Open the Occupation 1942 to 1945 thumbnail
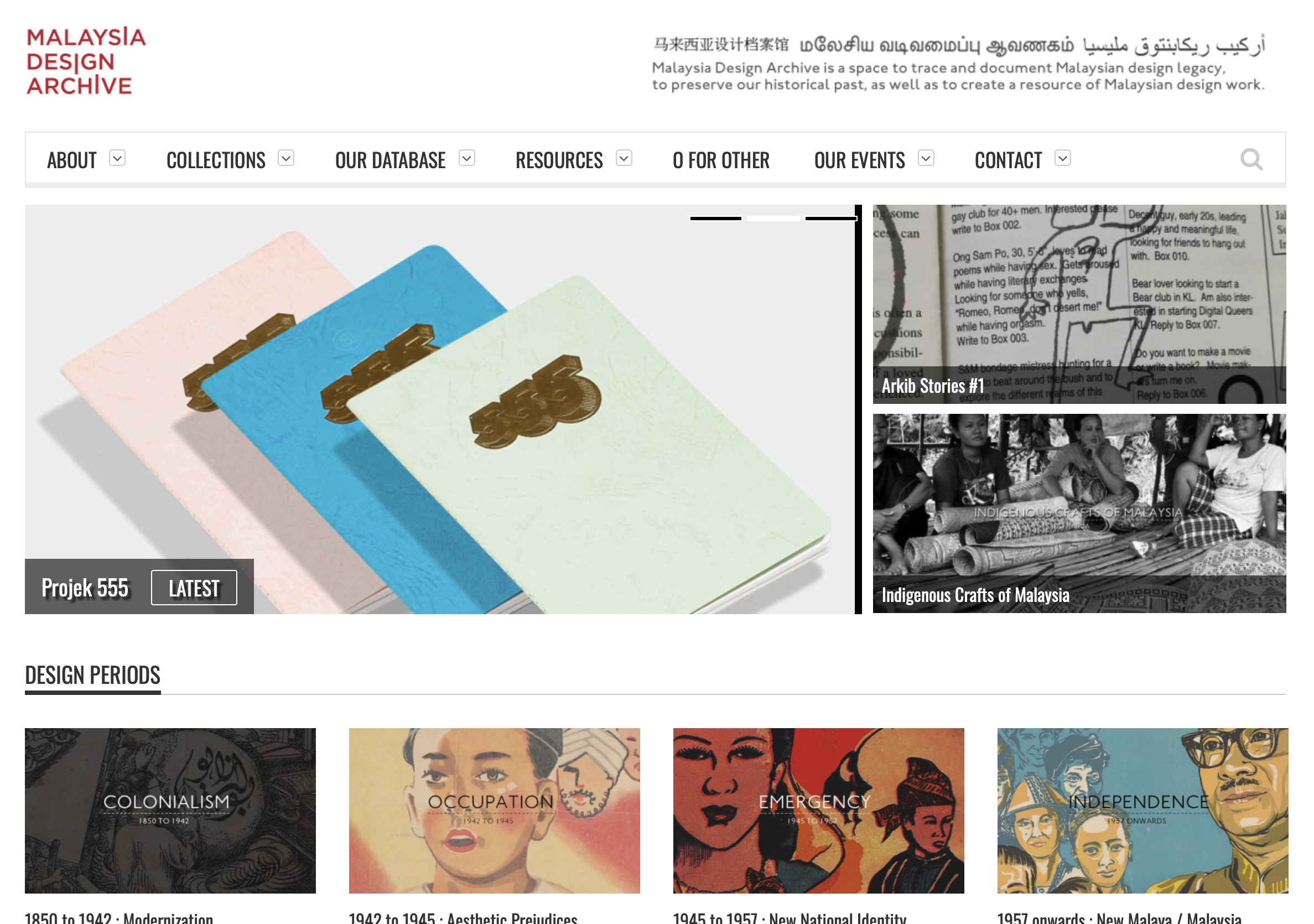Image resolution: width=1314 pixels, height=924 pixels. click(x=495, y=811)
